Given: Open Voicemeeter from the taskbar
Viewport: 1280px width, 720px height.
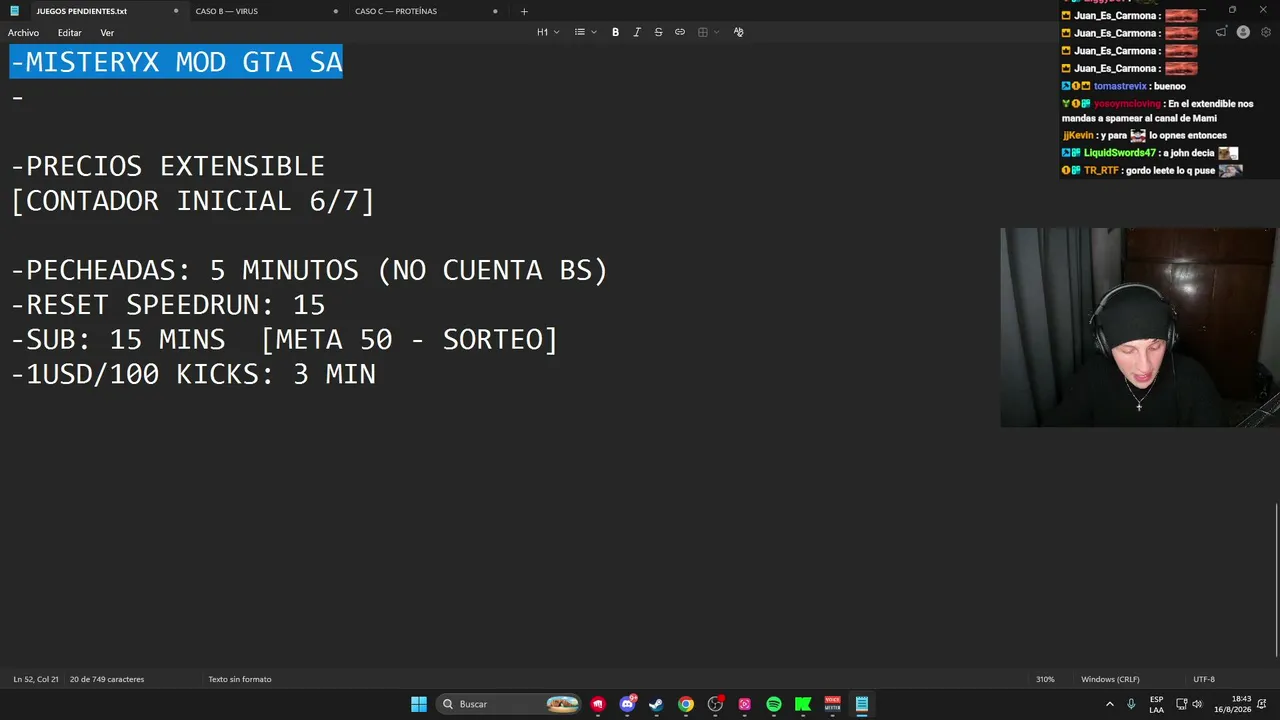Looking at the screenshot, I should point(832,704).
